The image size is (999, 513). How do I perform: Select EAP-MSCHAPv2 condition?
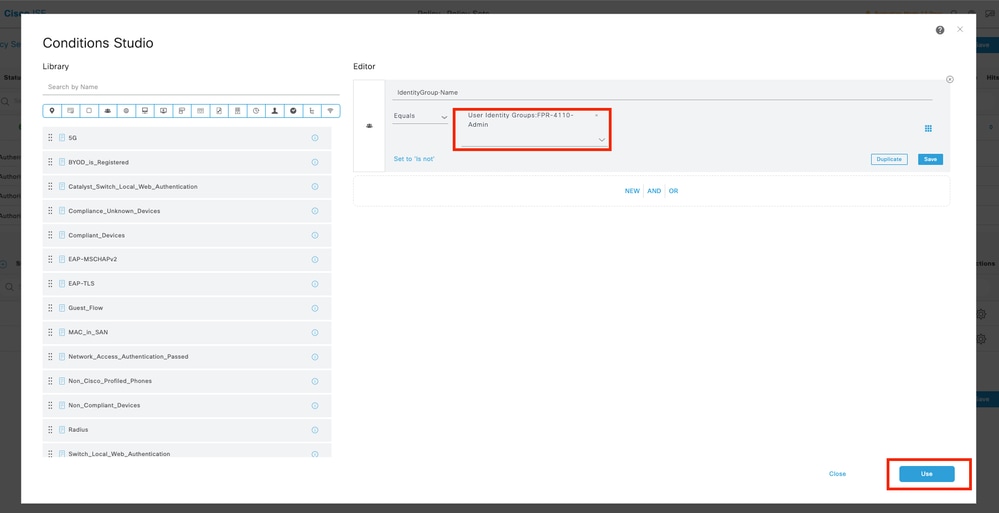point(187,259)
